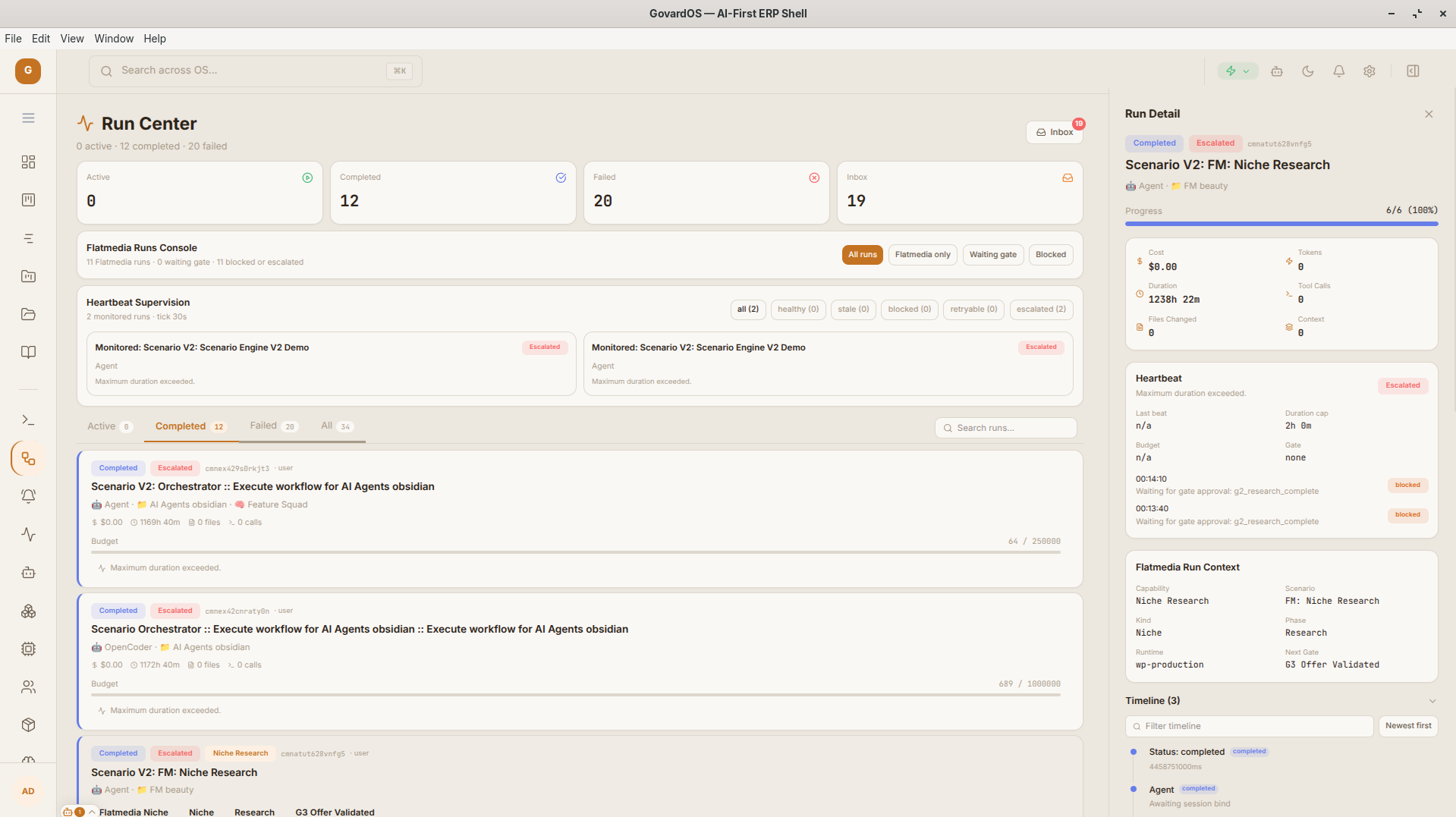Collapse the Timeline (3) section
Image resolution: width=1456 pixels, height=817 pixels.
pyautogui.click(x=1432, y=701)
